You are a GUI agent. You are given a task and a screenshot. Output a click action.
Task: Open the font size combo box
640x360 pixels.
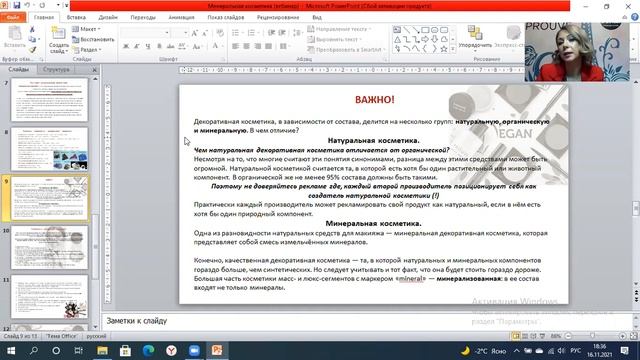pos(180,33)
